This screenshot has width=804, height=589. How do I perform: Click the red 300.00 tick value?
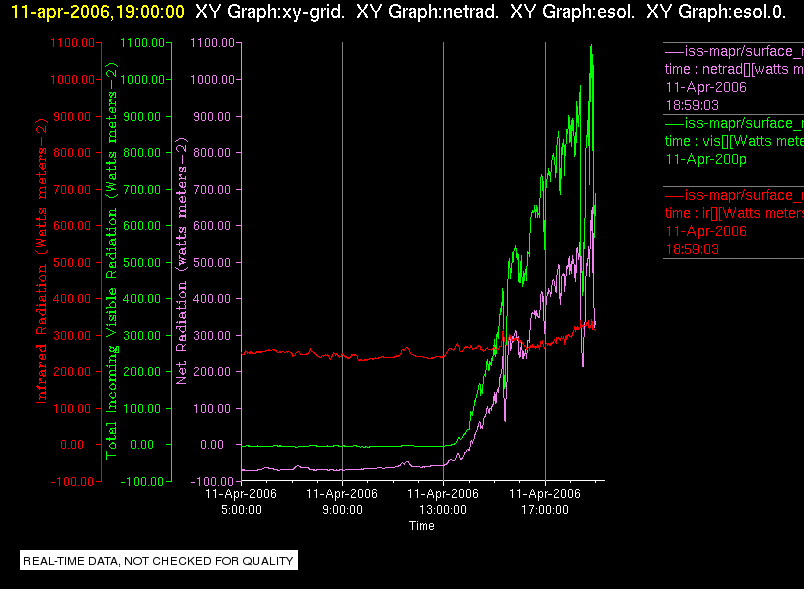(x=72, y=336)
